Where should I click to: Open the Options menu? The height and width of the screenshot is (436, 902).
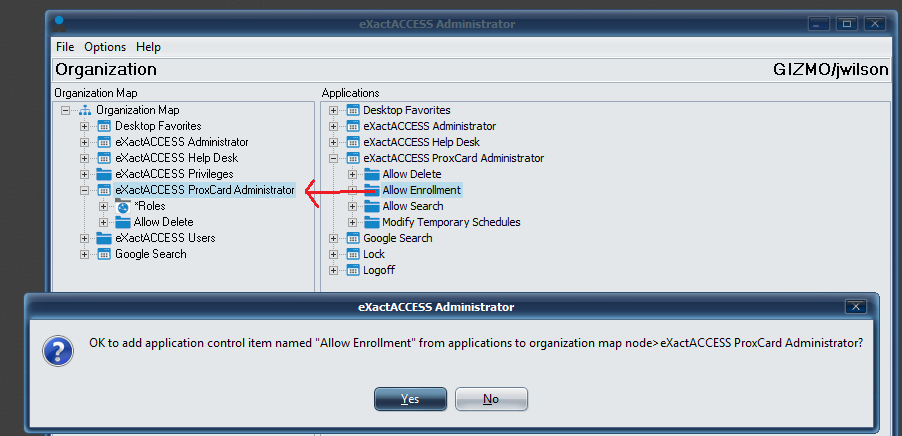click(105, 47)
